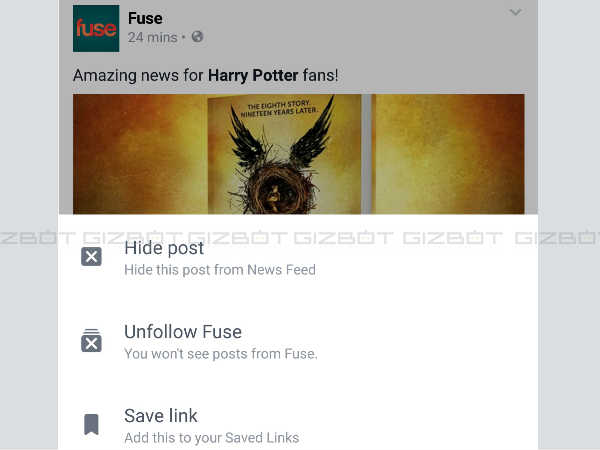This screenshot has height=450, width=600.
Task: Click the globe public privacy icon
Action: point(197,37)
